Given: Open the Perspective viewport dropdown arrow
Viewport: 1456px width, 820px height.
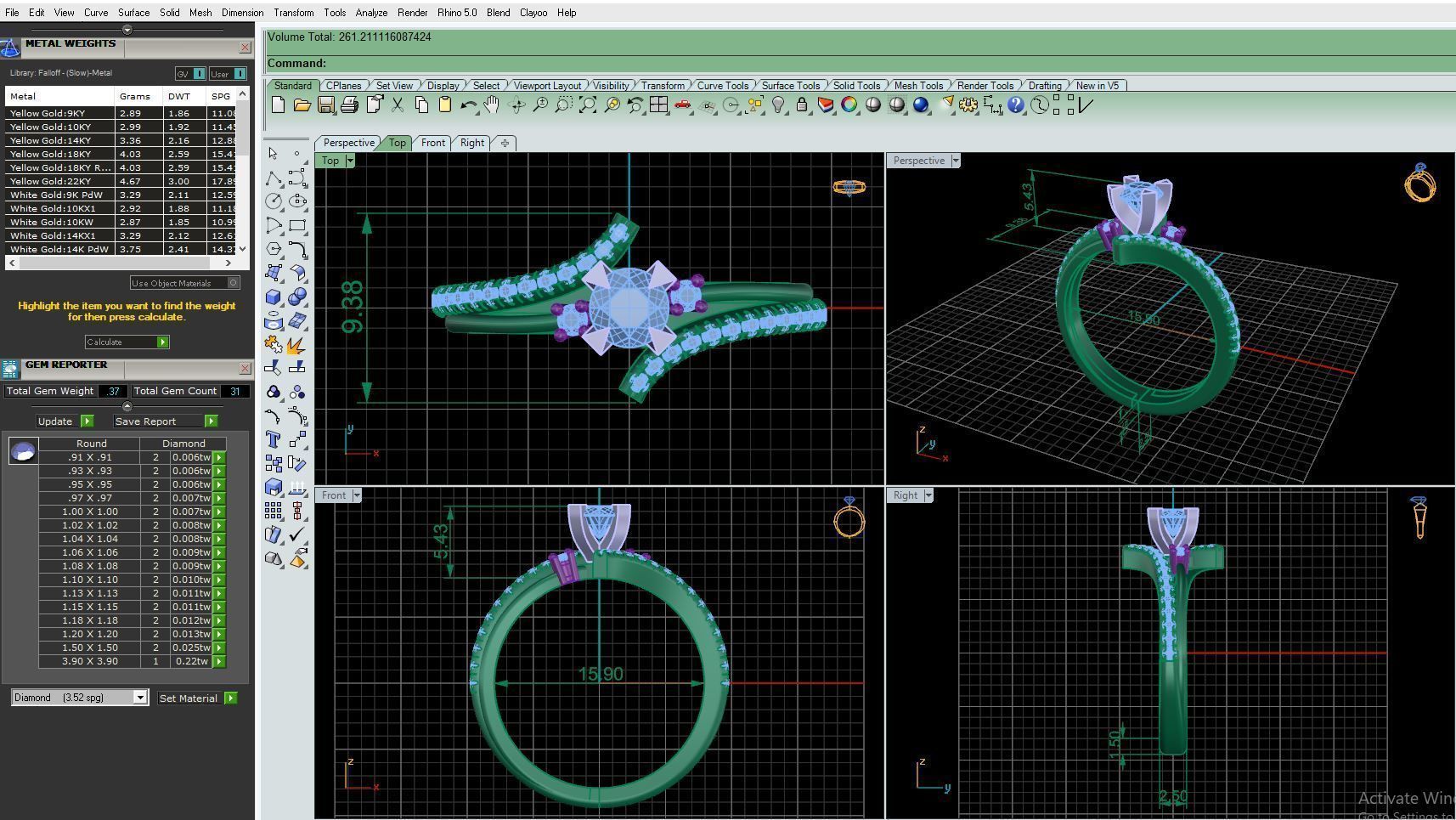Looking at the screenshot, I should click(956, 161).
